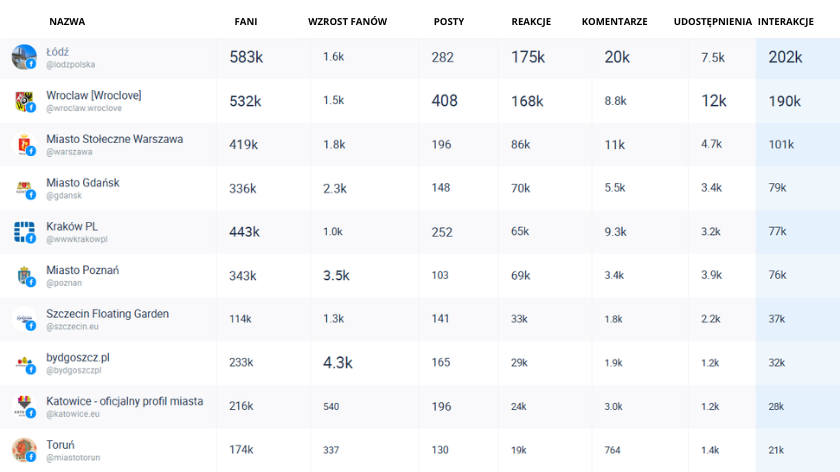Click Łódź interactions value 202k
Image resolution: width=840 pixels, height=472 pixels.
[785, 57]
